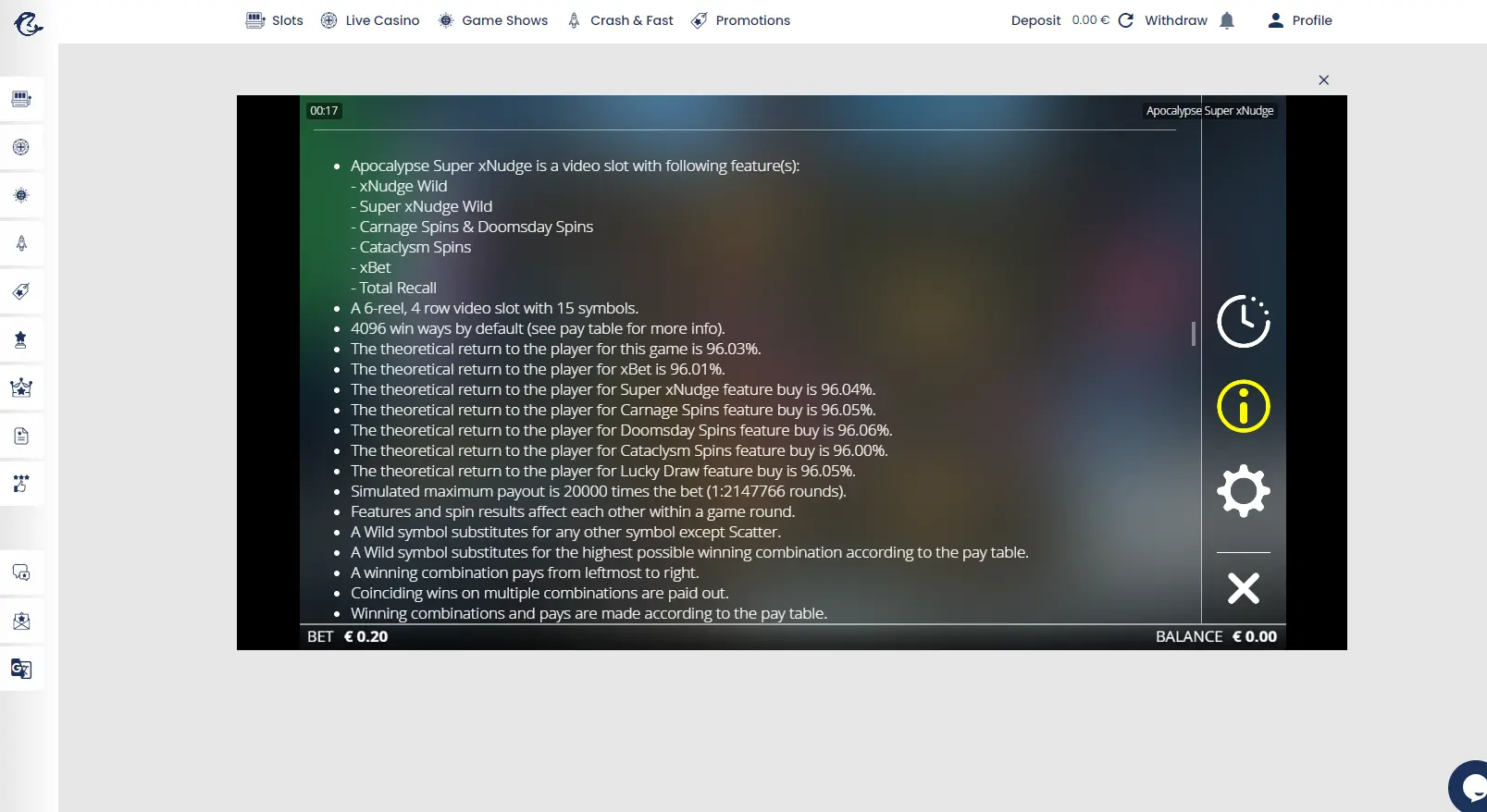The width and height of the screenshot is (1487, 812).
Task: Click the 'Apocalypse Super xNudge' title label
Action: point(1209,111)
